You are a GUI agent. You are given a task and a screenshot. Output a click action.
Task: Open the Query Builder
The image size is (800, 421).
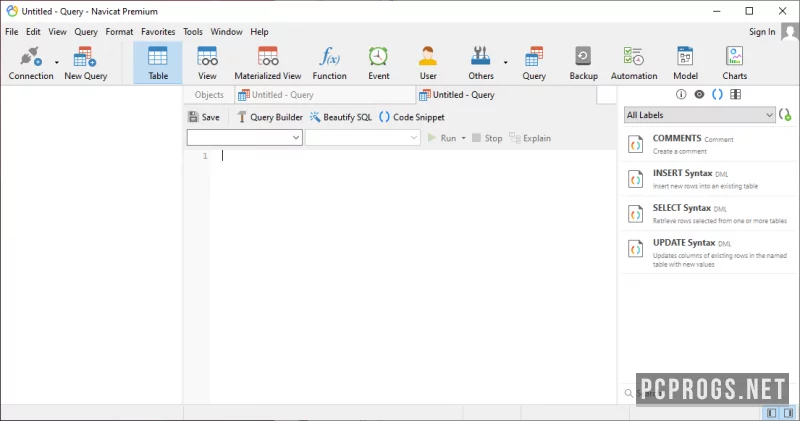pyautogui.click(x=270, y=117)
